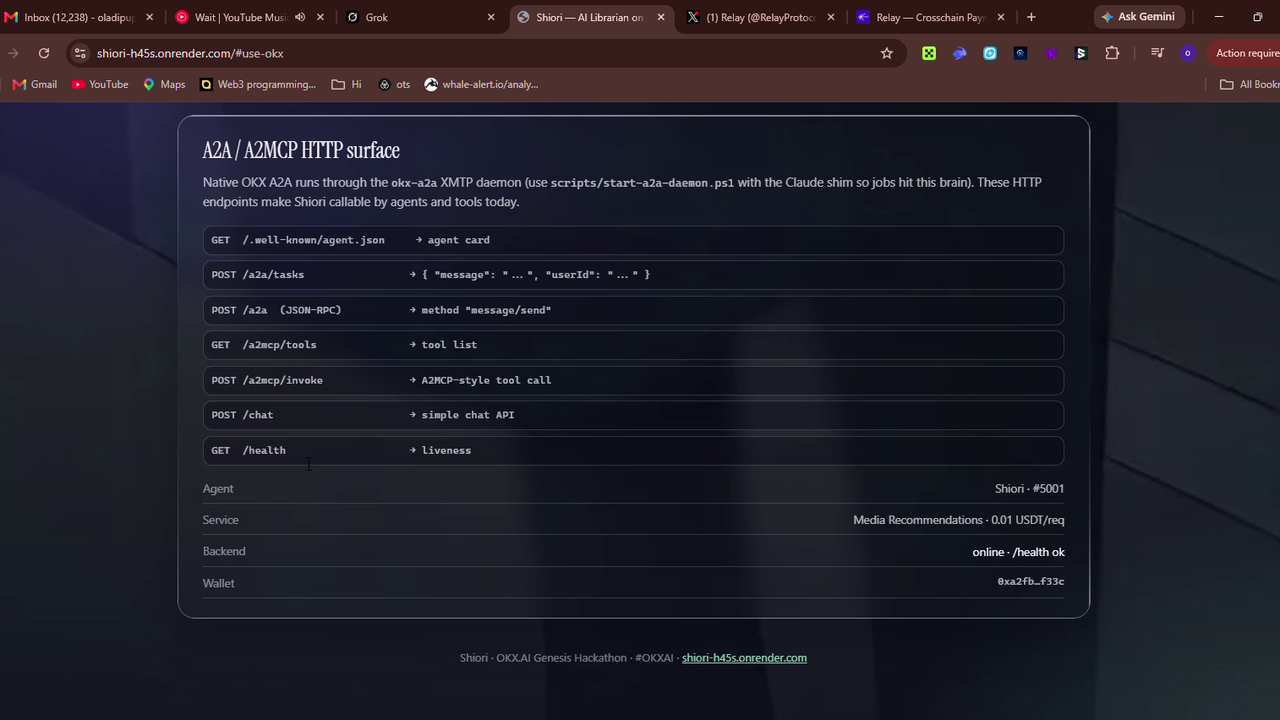View site information icon in address bar
This screenshot has height=720, width=1280.
80,53
